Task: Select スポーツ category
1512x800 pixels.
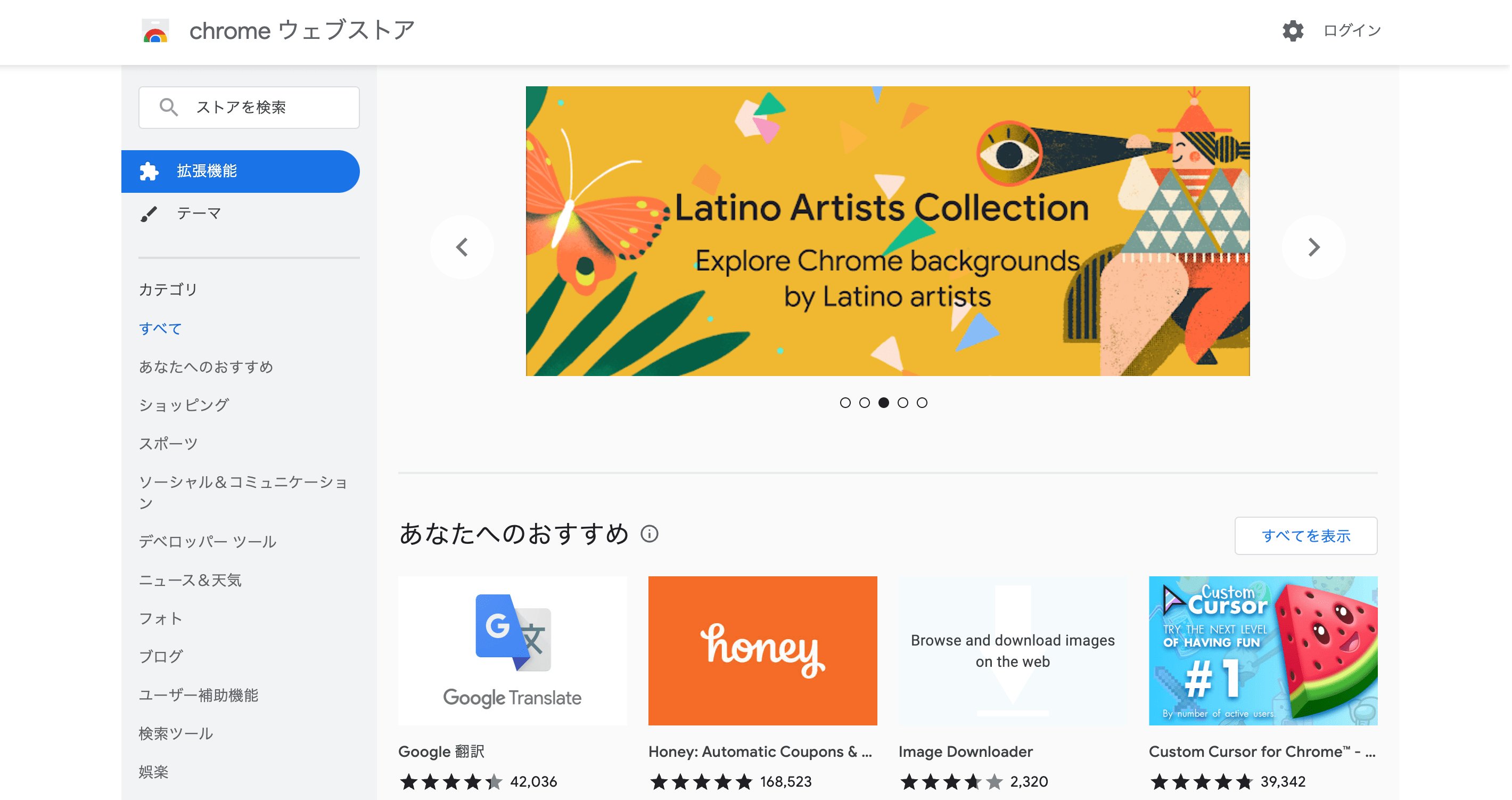Action: 168,444
